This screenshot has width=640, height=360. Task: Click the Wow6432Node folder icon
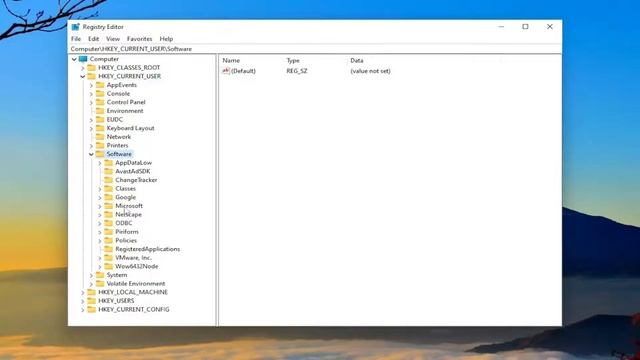point(109,266)
